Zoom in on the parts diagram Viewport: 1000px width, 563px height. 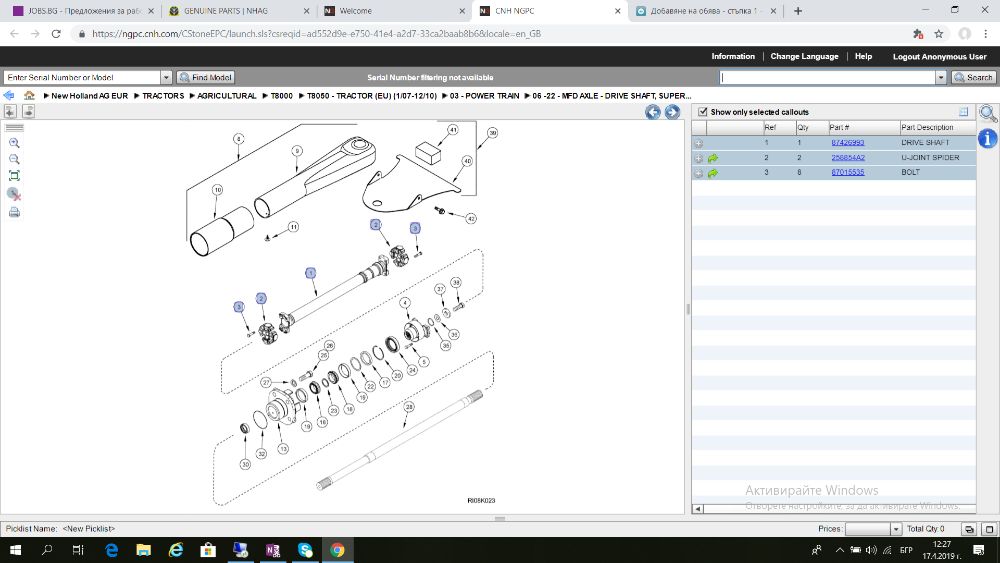pyautogui.click(x=14, y=143)
